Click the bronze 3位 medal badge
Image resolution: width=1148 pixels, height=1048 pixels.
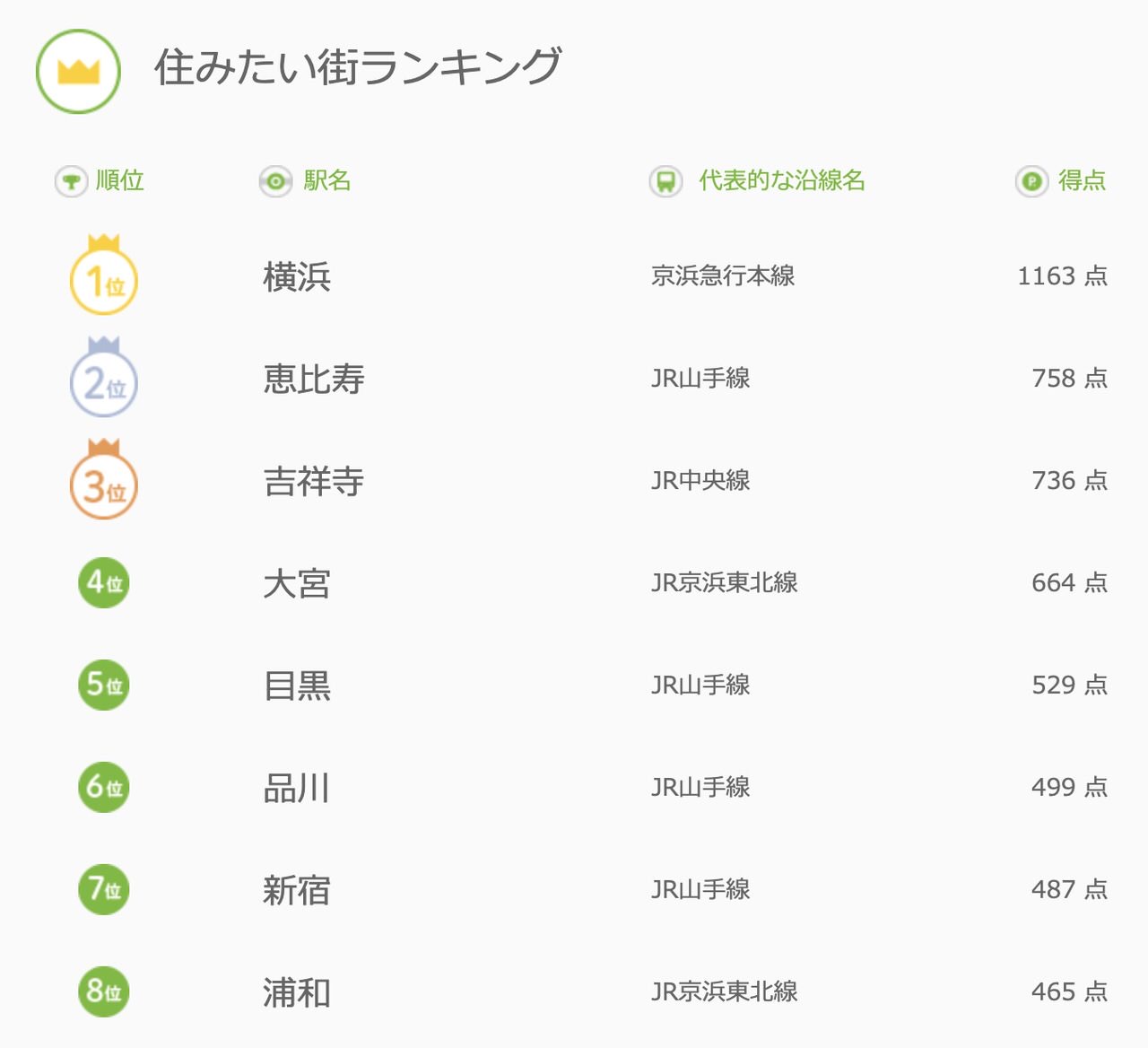104,479
